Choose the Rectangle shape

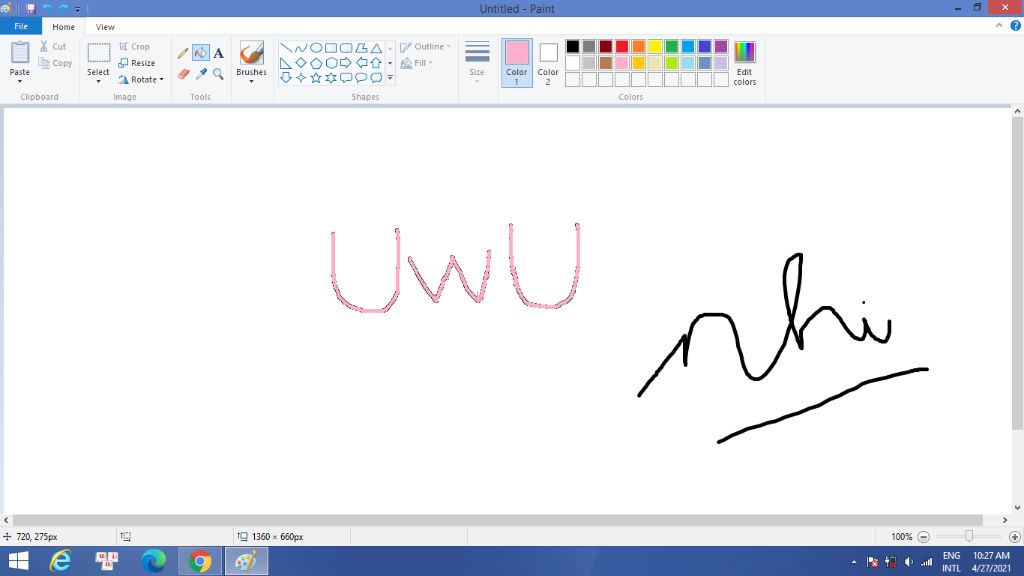point(331,48)
